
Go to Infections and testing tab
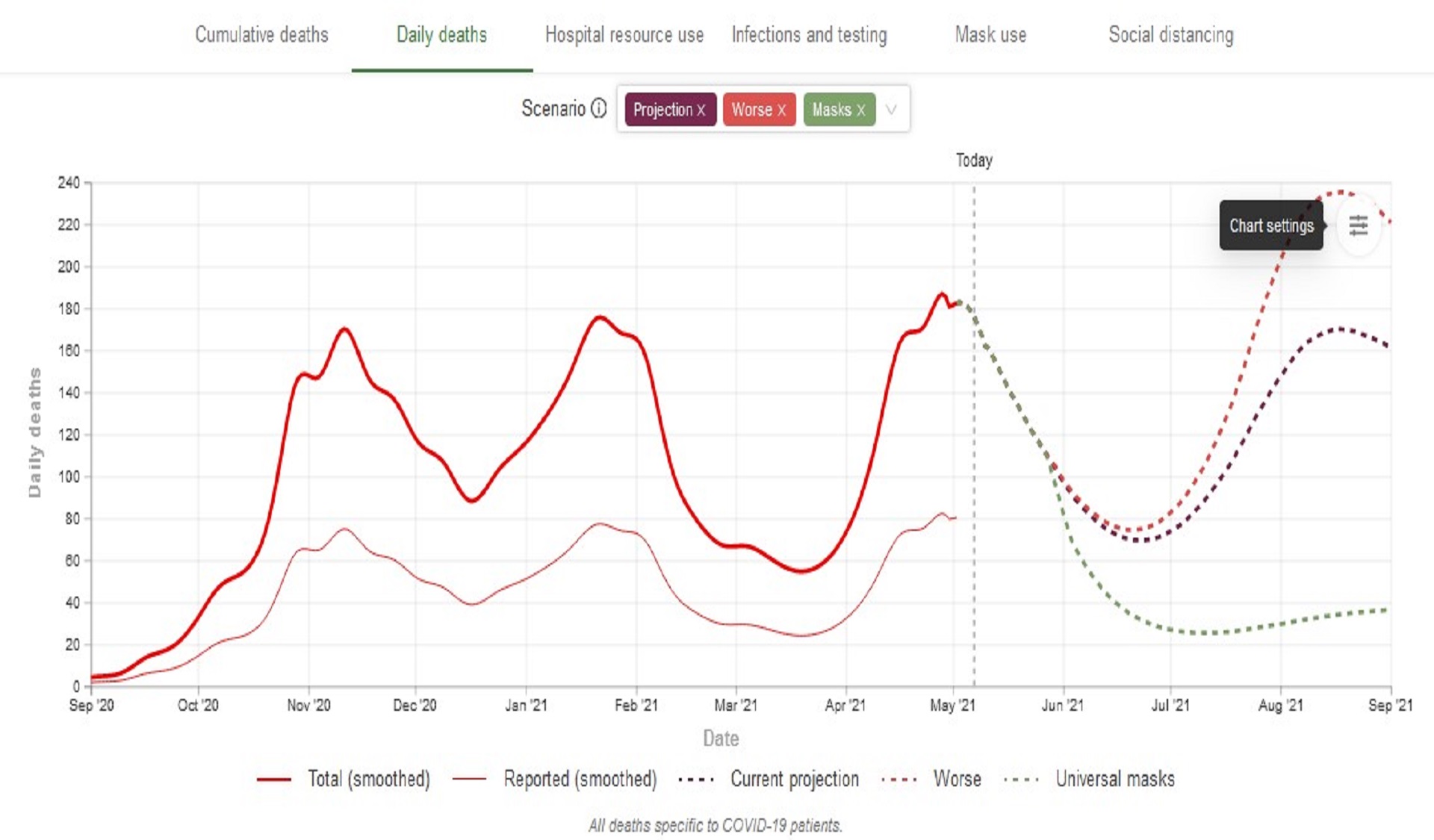click(809, 35)
